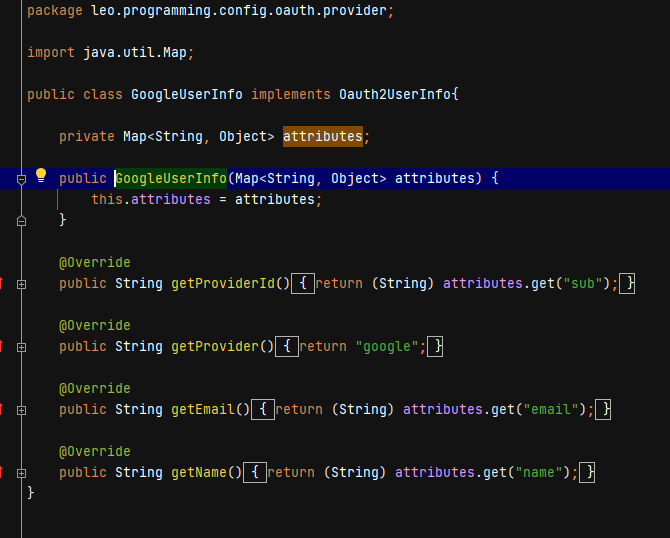Click the @Override annotation above getName
670x538 pixels.
pyautogui.click(x=95, y=452)
